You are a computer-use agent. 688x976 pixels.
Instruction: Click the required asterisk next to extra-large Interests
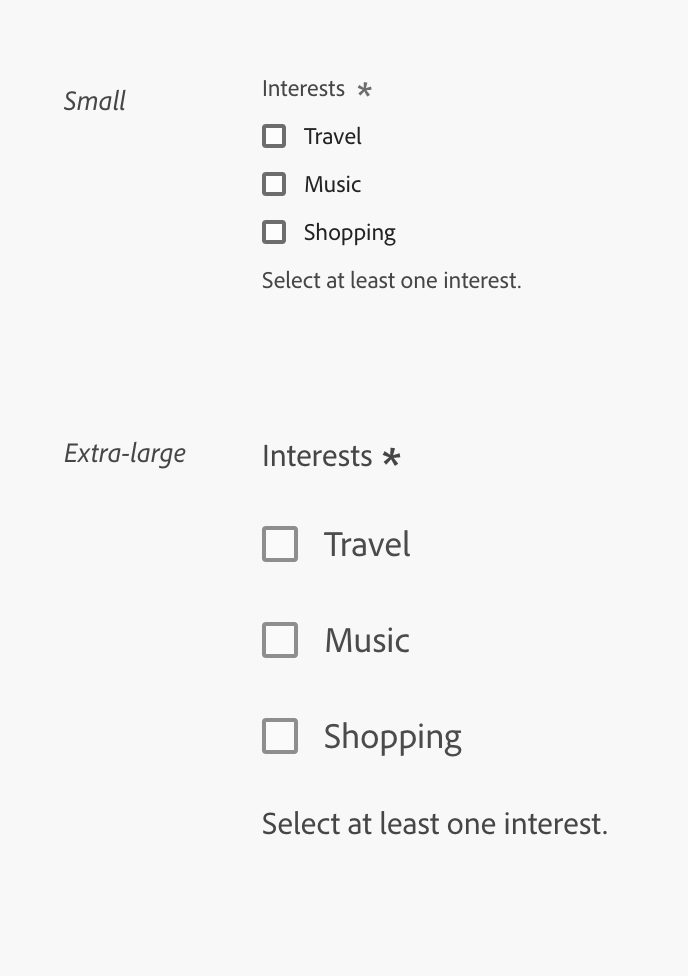pos(392,458)
